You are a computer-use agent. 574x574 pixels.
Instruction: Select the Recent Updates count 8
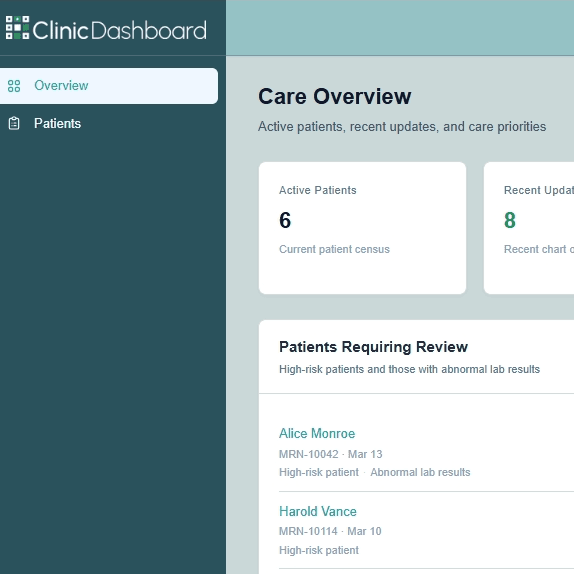[510, 220]
